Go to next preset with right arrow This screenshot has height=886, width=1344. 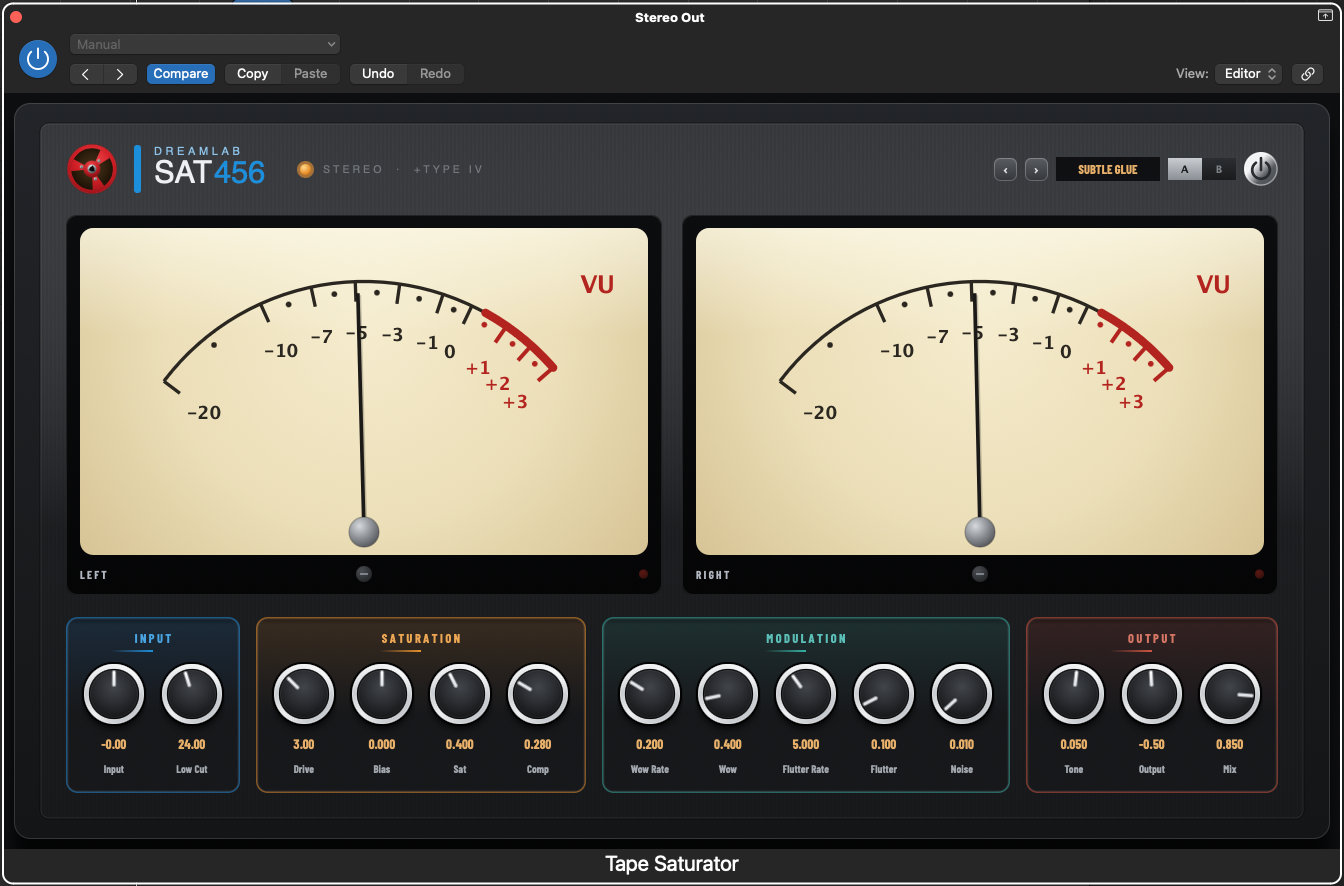tap(120, 74)
